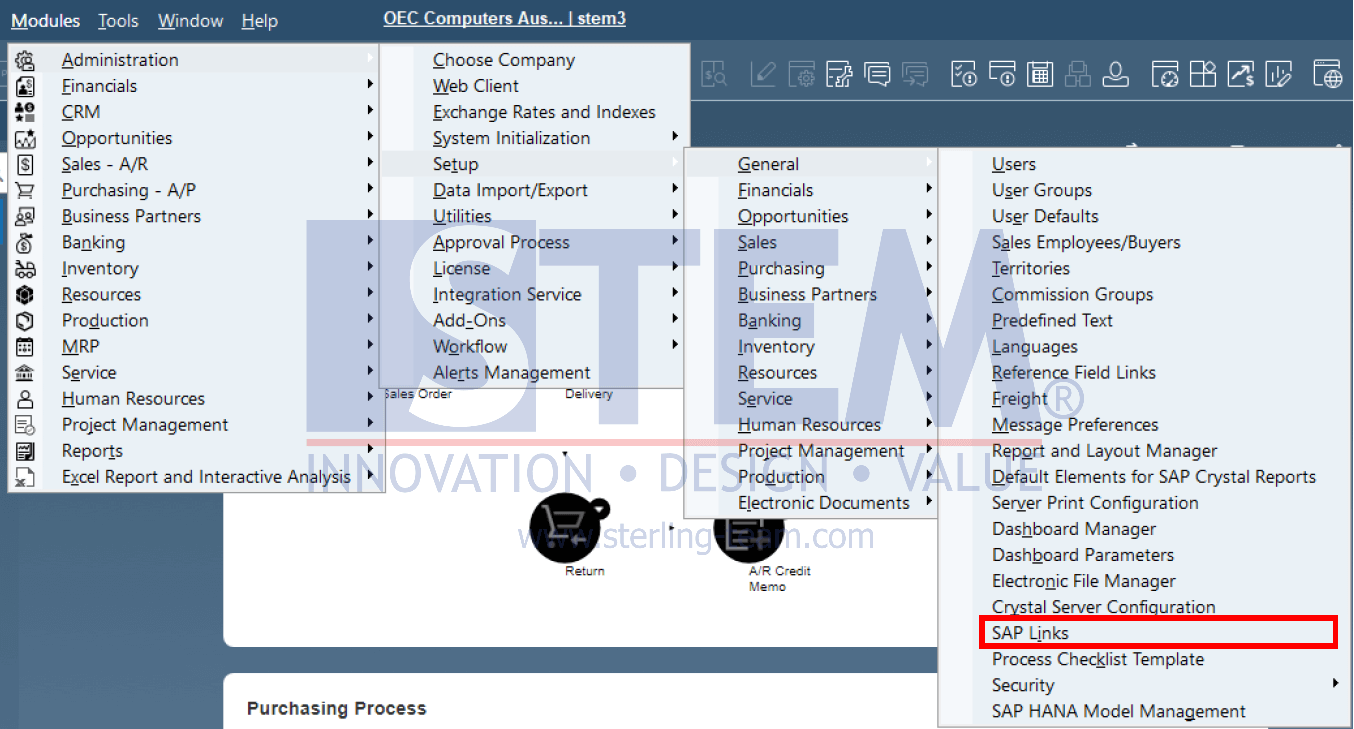Select SAP Links menu entry

(x=1158, y=633)
